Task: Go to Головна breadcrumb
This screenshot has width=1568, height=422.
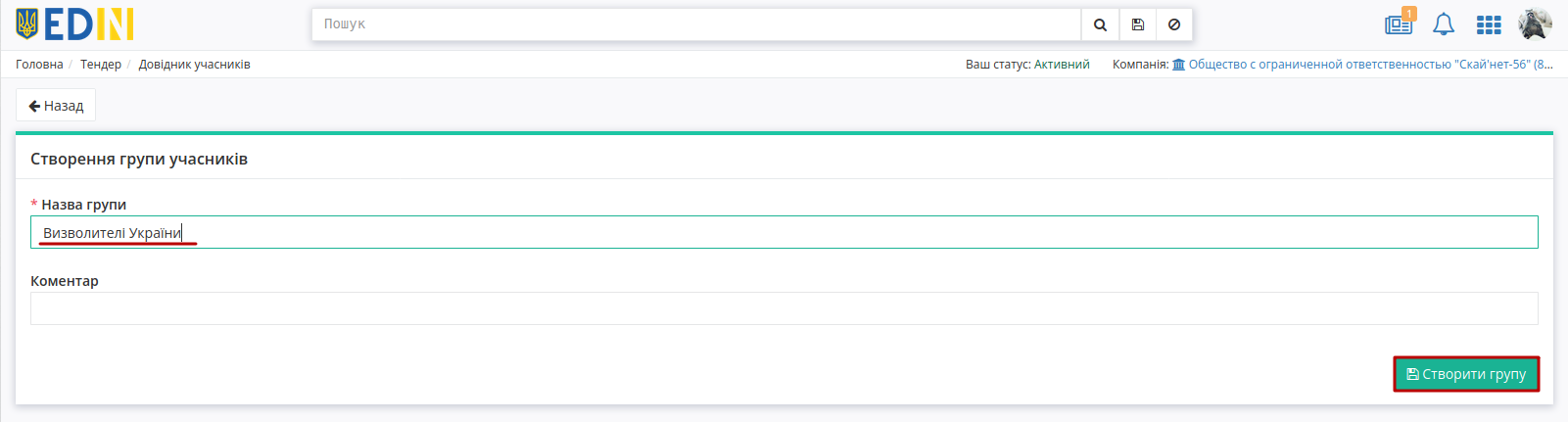Action: (39, 65)
